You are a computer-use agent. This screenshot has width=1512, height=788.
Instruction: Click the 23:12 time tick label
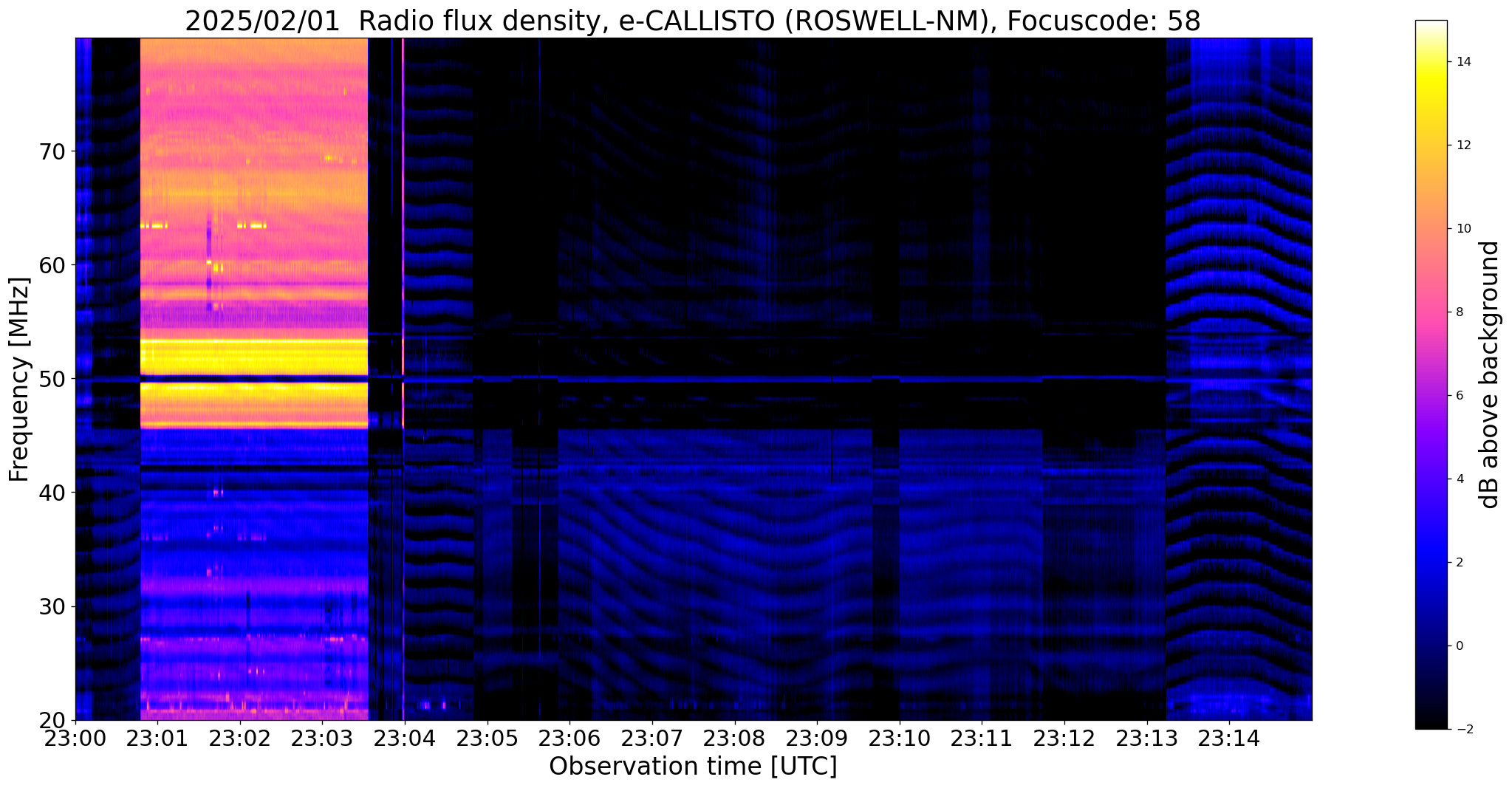pos(1064,738)
